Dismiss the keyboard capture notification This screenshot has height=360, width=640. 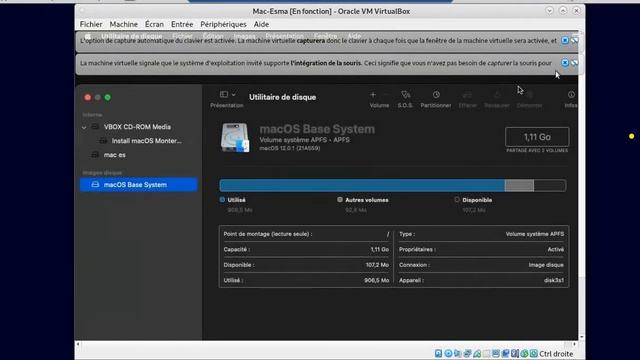tap(565, 40)
